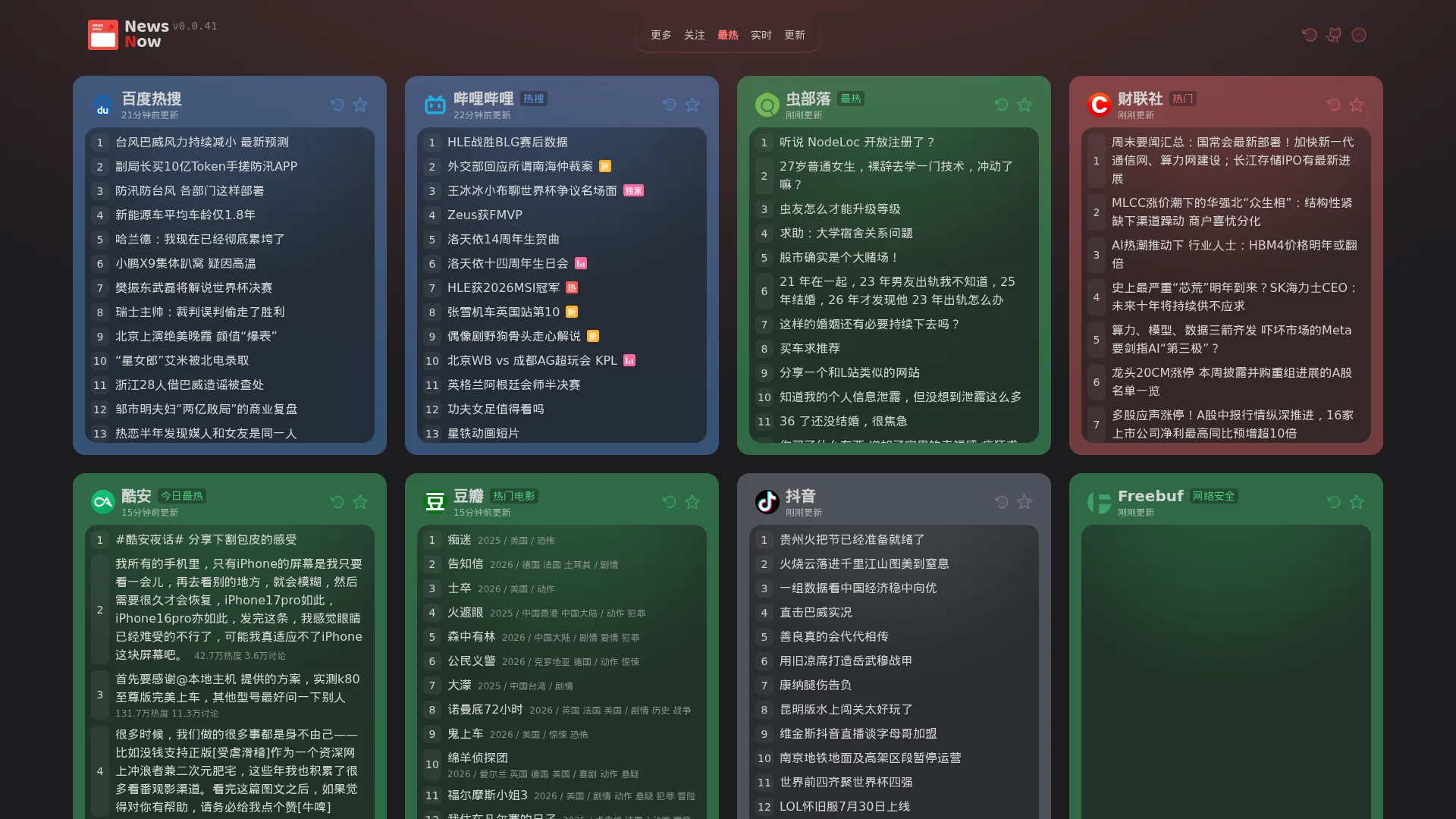Viewport: 1456px width, 819px height.
Task: Click the 百度 du paw logo
Action: pos(103,105)
